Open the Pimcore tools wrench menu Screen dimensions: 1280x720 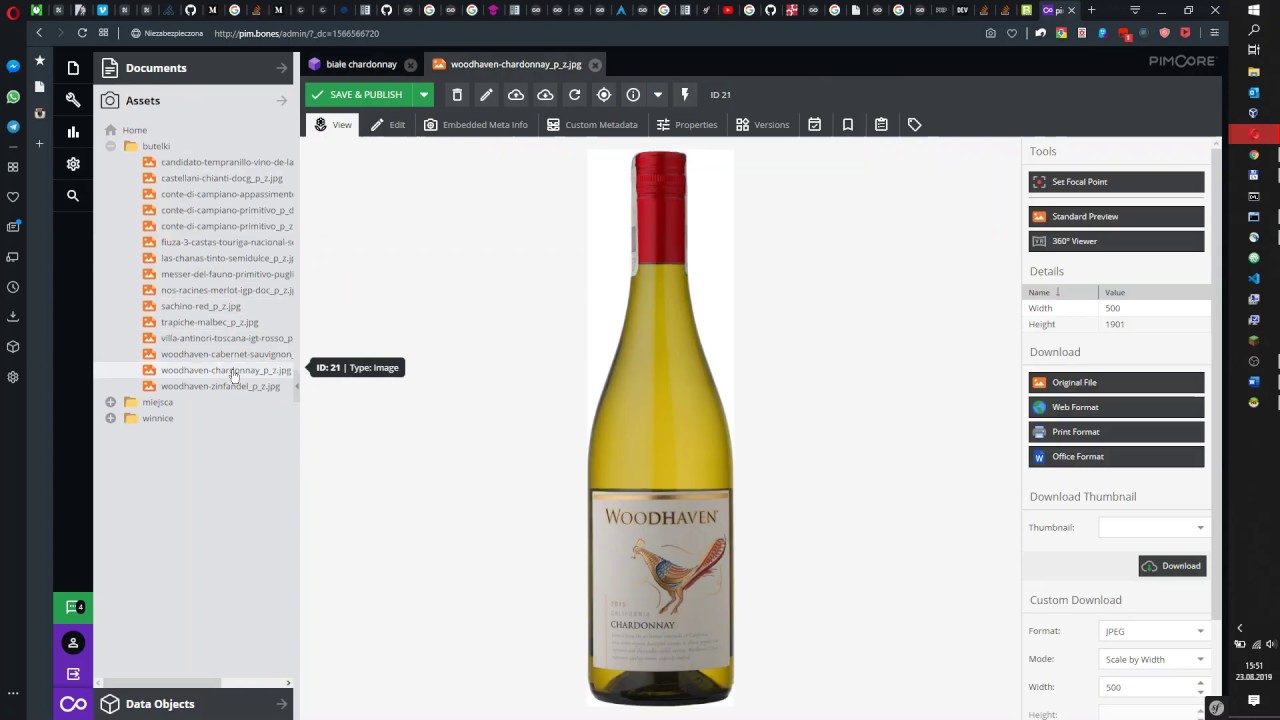[73, 100]
